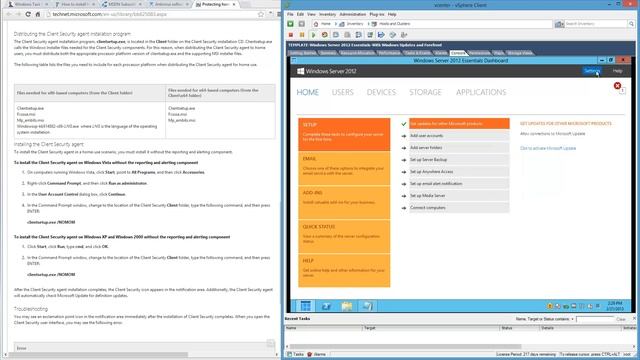Switch to the Performance tab

pos(389,53)
